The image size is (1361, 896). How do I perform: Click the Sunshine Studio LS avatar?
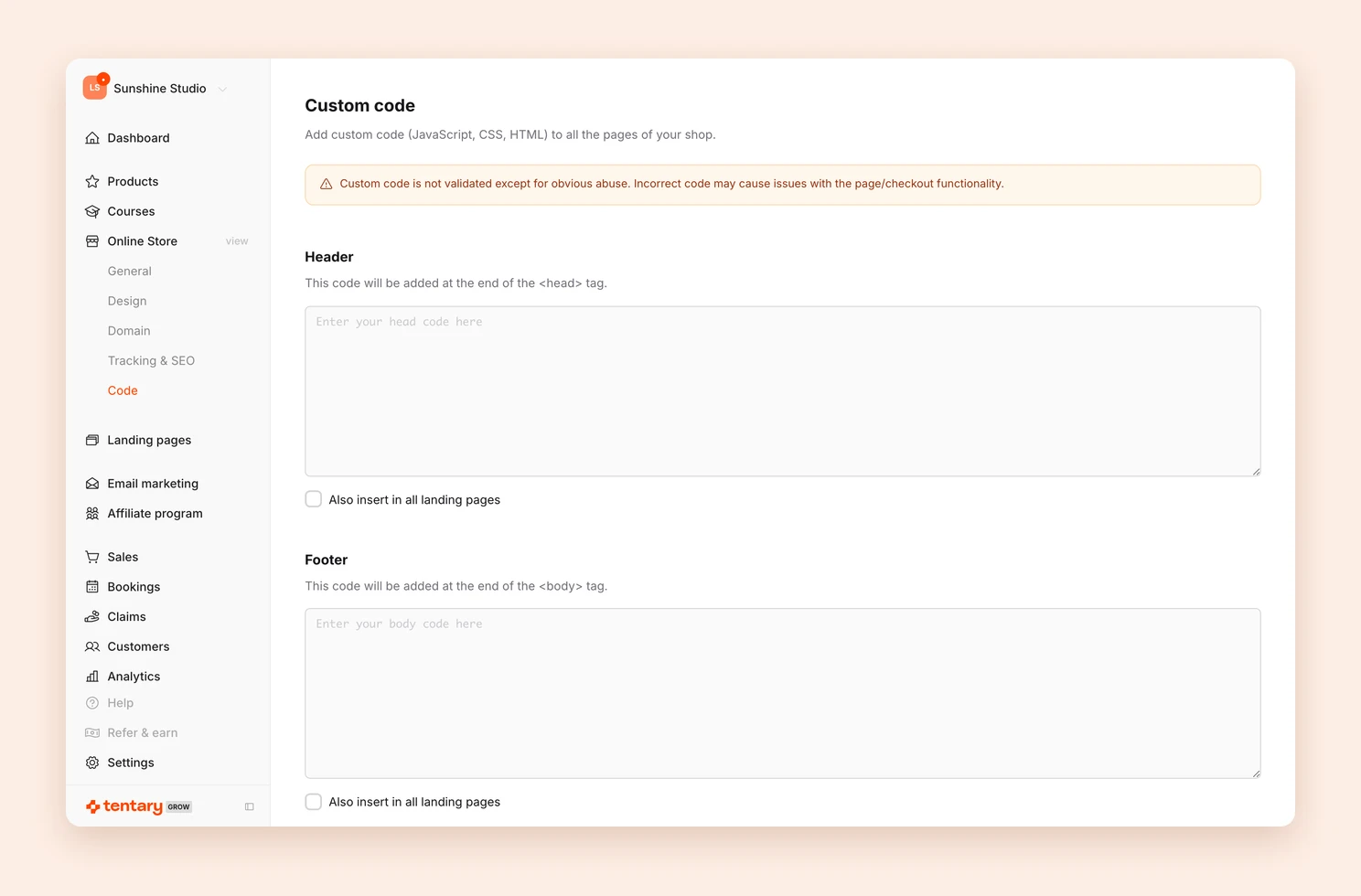(x=95, y=88)
